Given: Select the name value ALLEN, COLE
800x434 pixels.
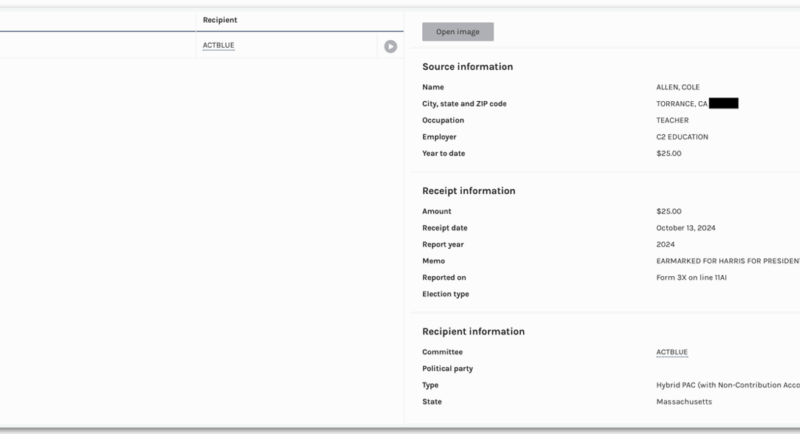Looking at the screenshot, I should tap(678, 87).
